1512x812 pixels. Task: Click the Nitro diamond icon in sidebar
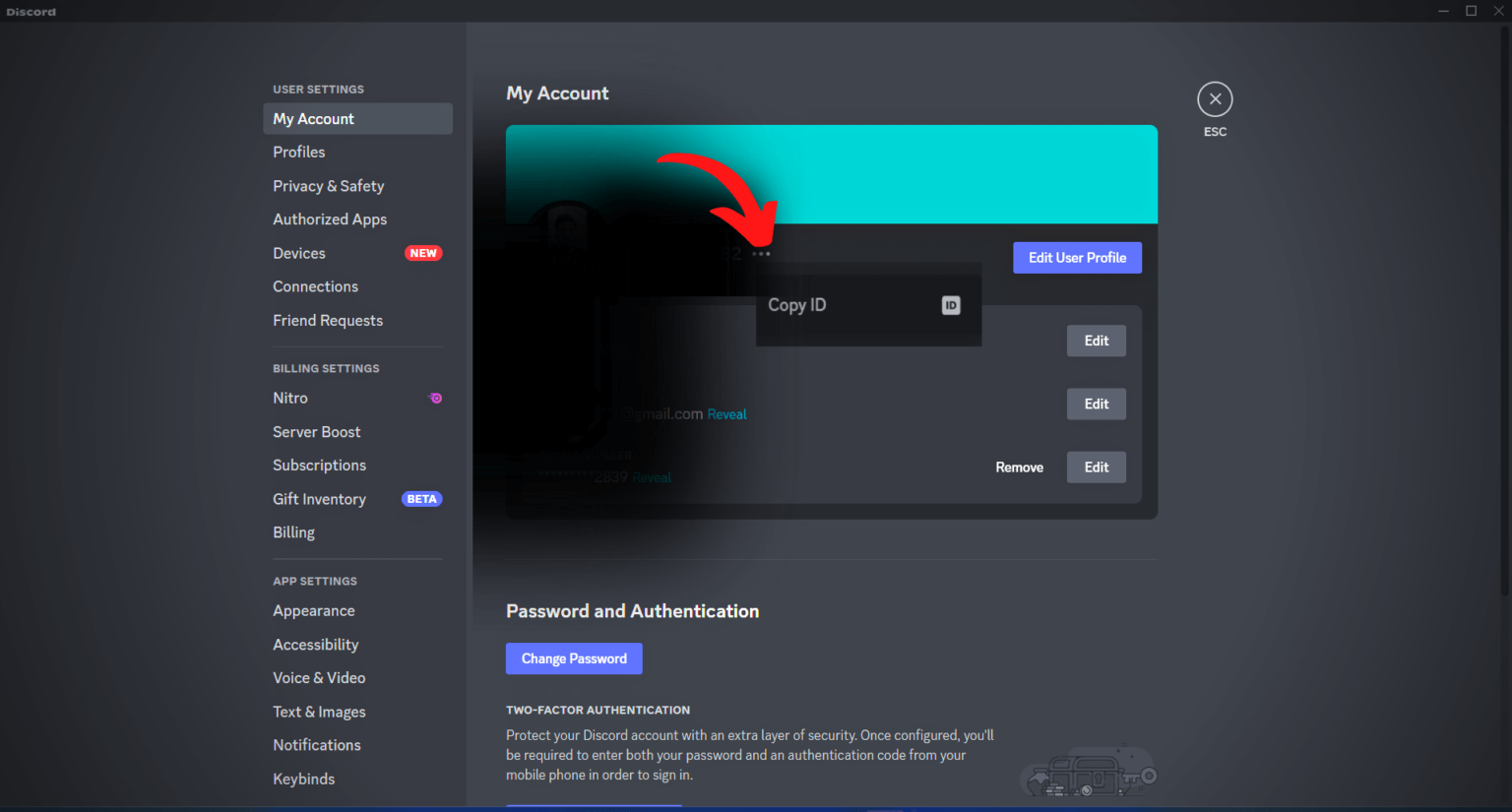[x=435, y=398]
